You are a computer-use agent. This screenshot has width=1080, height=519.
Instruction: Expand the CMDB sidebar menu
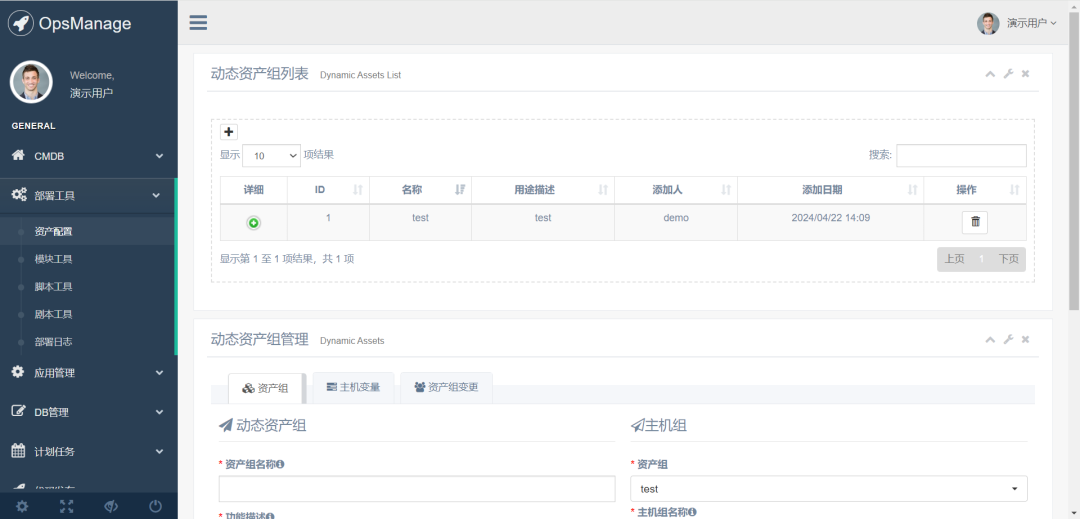tap(88, 156)
